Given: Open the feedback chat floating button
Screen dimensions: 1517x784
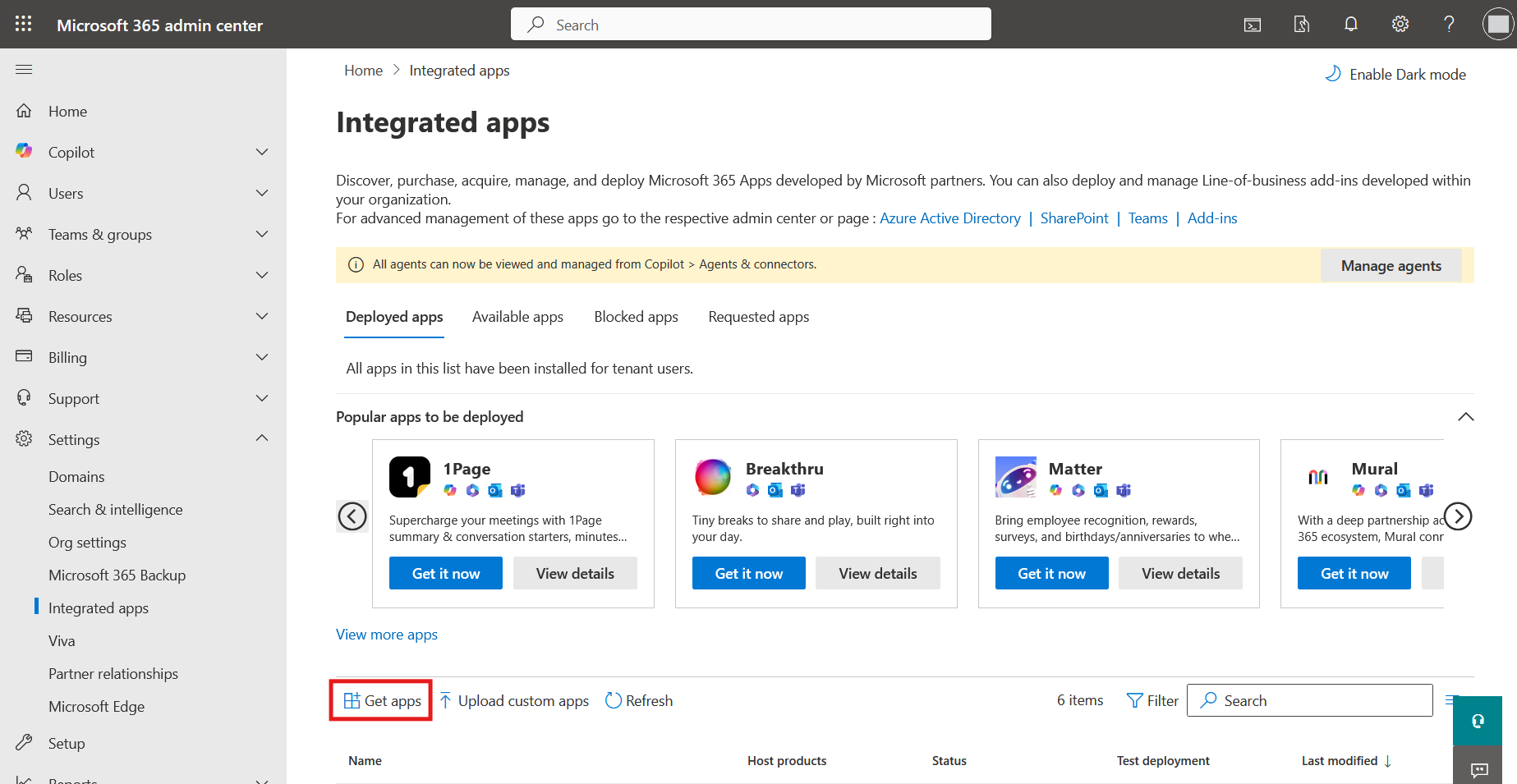Looking at the screenshot, I should pyautogui.click(x=1479, y=769).
